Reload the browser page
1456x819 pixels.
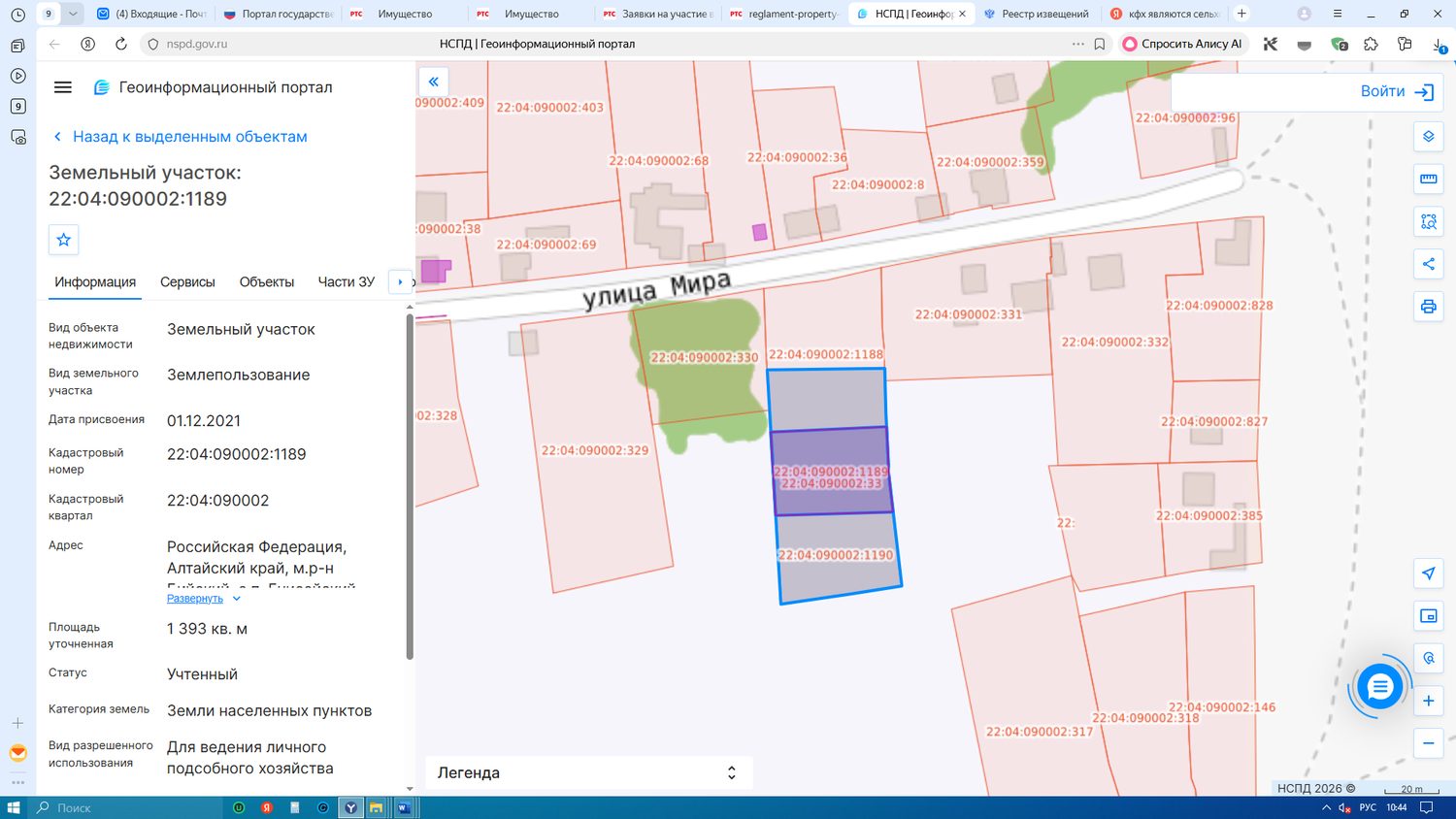[x=121, y=44]
